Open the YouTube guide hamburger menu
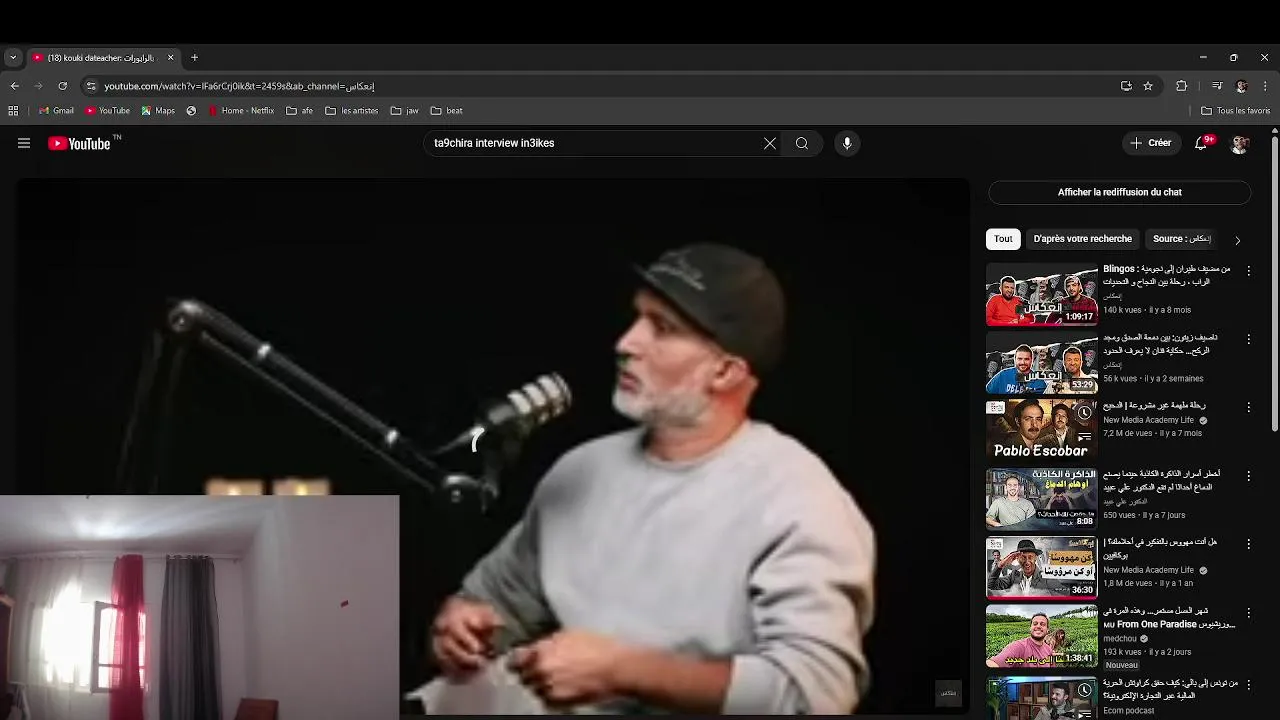 tap(24, 143)
